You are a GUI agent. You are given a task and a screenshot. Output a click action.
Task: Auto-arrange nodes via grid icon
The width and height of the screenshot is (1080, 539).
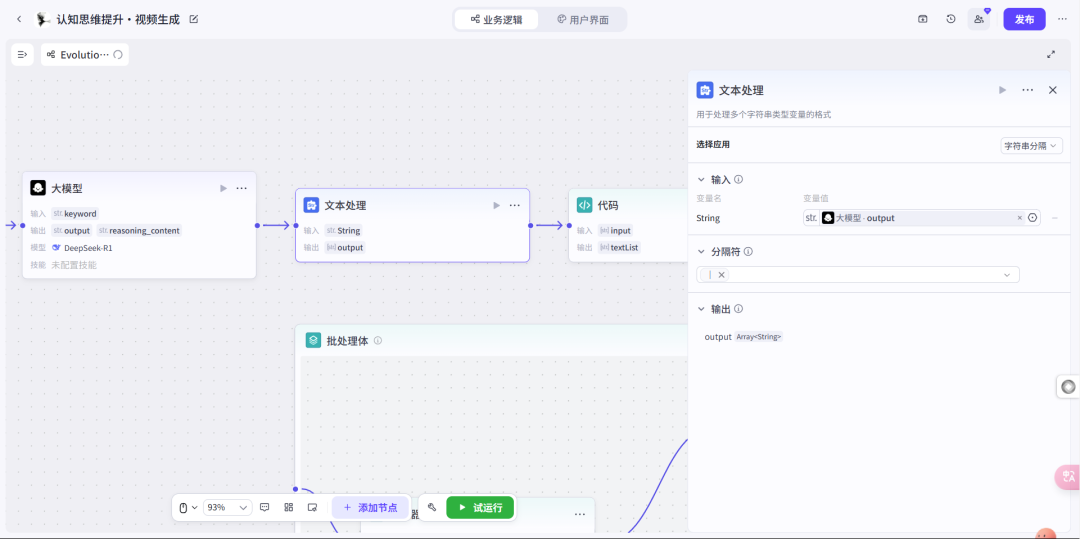tap(289, 508)
